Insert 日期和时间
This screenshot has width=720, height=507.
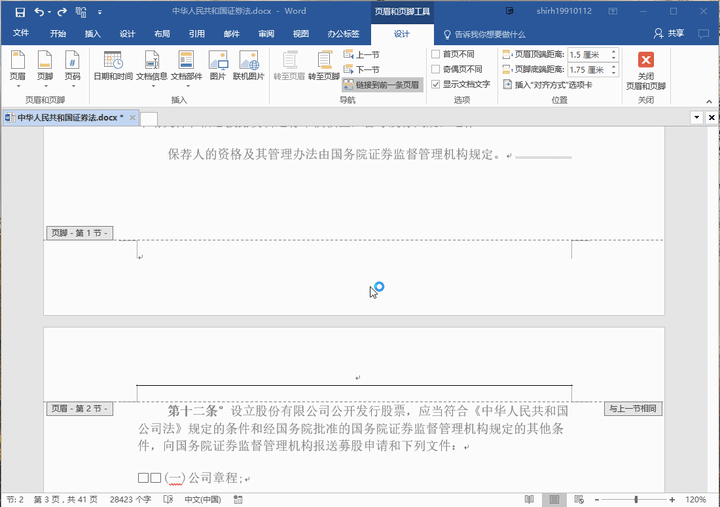tap(113, 66)
